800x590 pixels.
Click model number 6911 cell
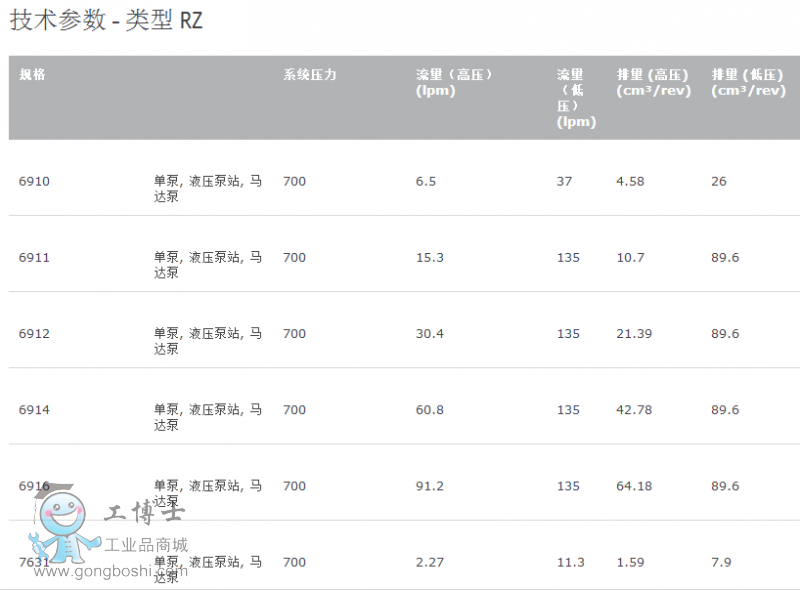coord(34,258)
